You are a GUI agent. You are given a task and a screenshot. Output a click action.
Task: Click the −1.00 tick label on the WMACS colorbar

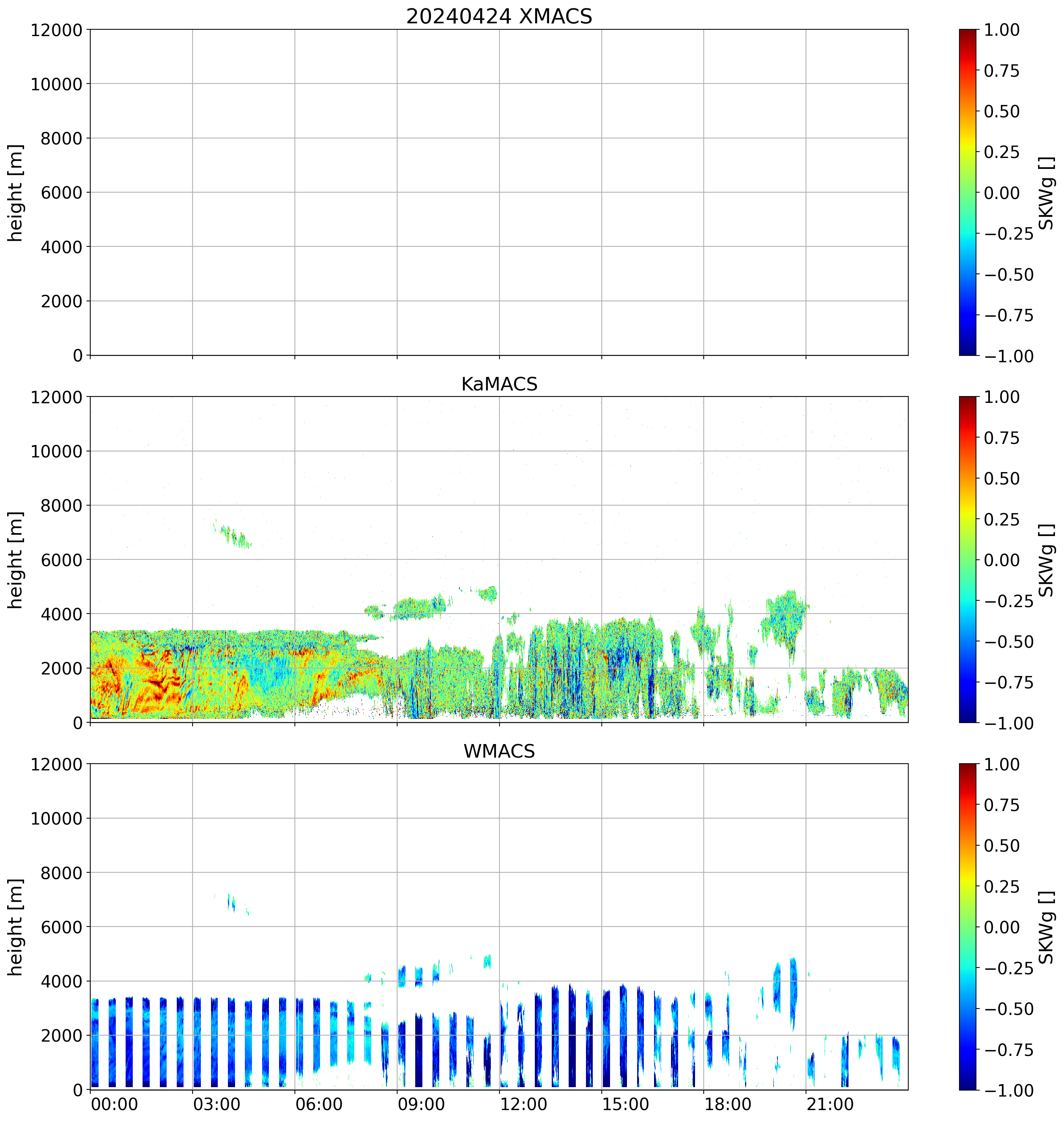click(x=1008, y=1091)
